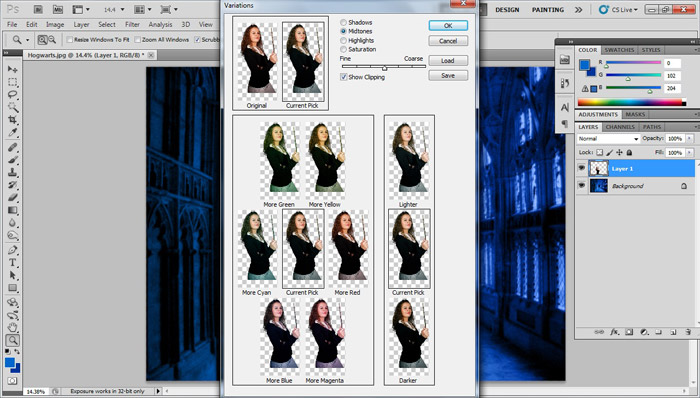Open Fill slider arrow in Layers panel

(689, 153)
